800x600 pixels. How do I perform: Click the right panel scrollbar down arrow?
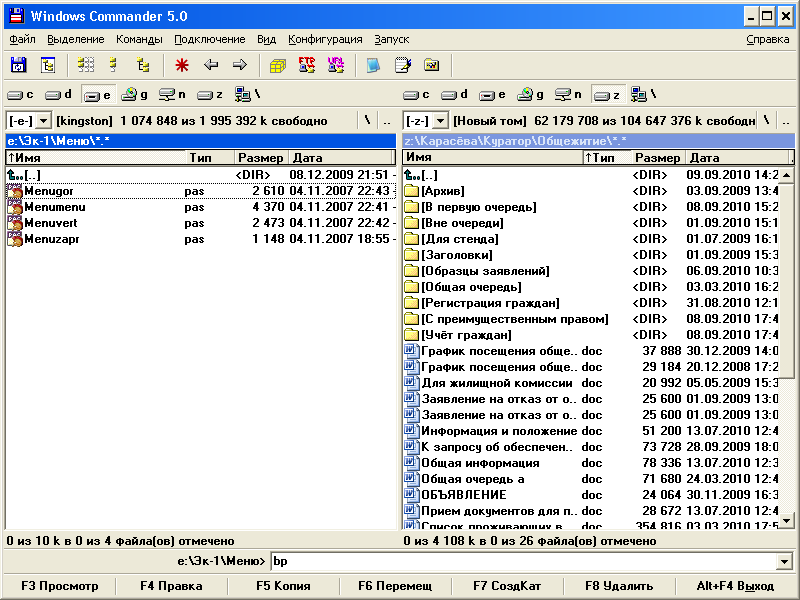[786, 520]
